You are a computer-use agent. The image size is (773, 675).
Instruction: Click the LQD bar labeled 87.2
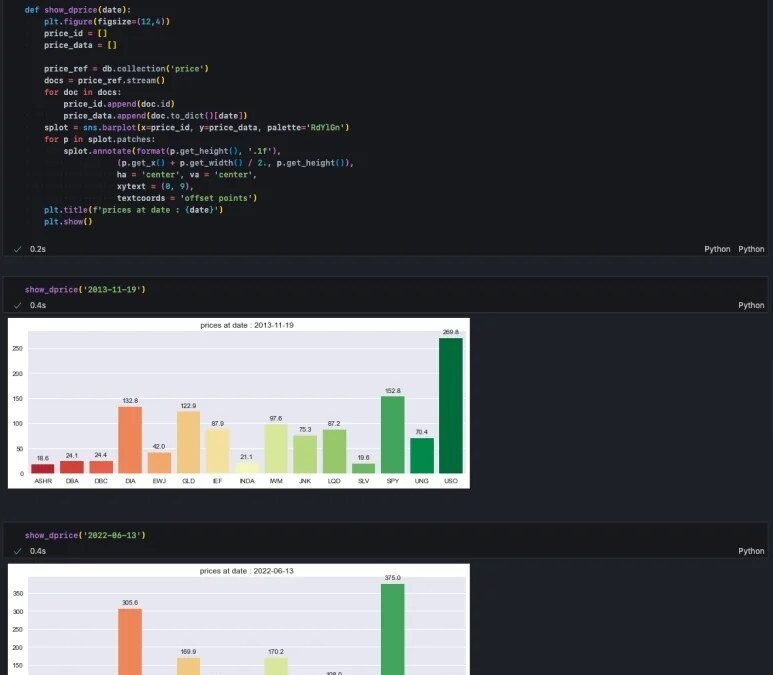tap(334, 452)
